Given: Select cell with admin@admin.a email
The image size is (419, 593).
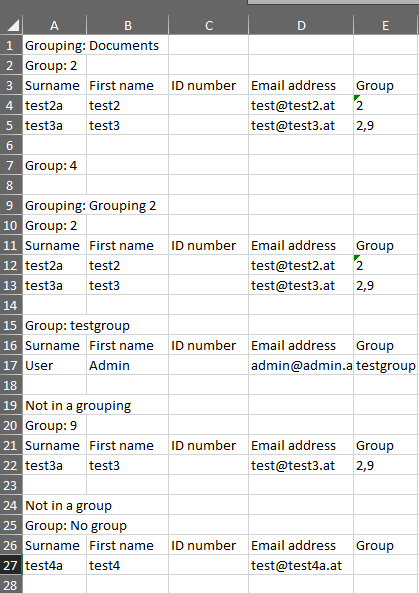Looking at the screenshot, I should tap(301, 365).
